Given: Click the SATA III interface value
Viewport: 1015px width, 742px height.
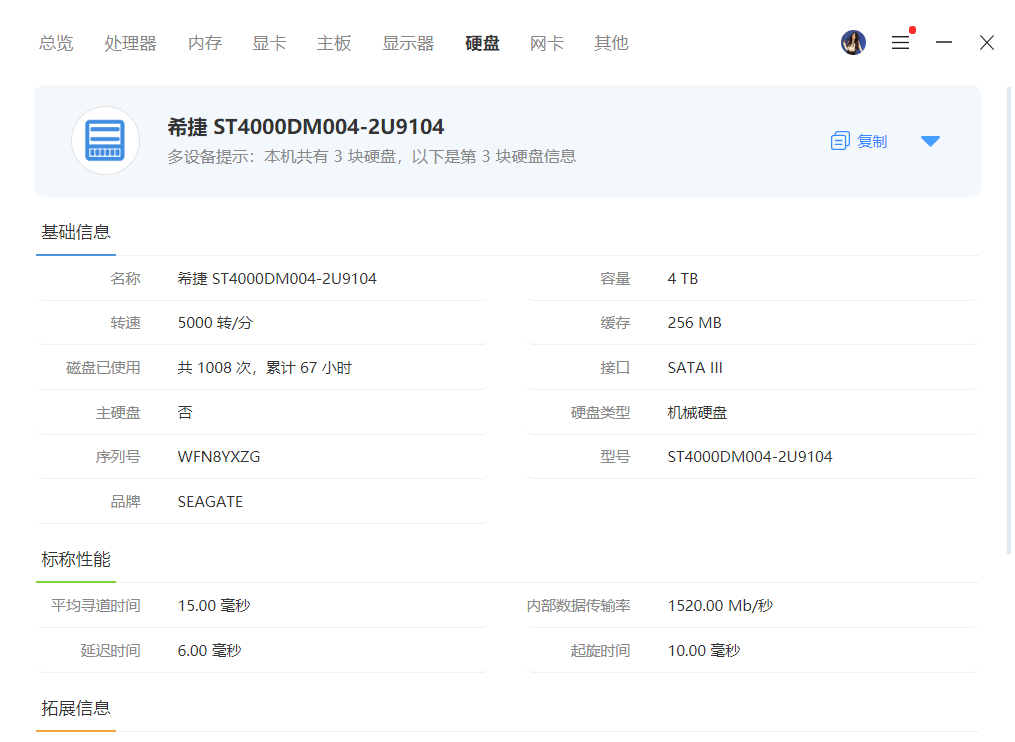Looking at the screenshot, I should (x=695, y=368).
